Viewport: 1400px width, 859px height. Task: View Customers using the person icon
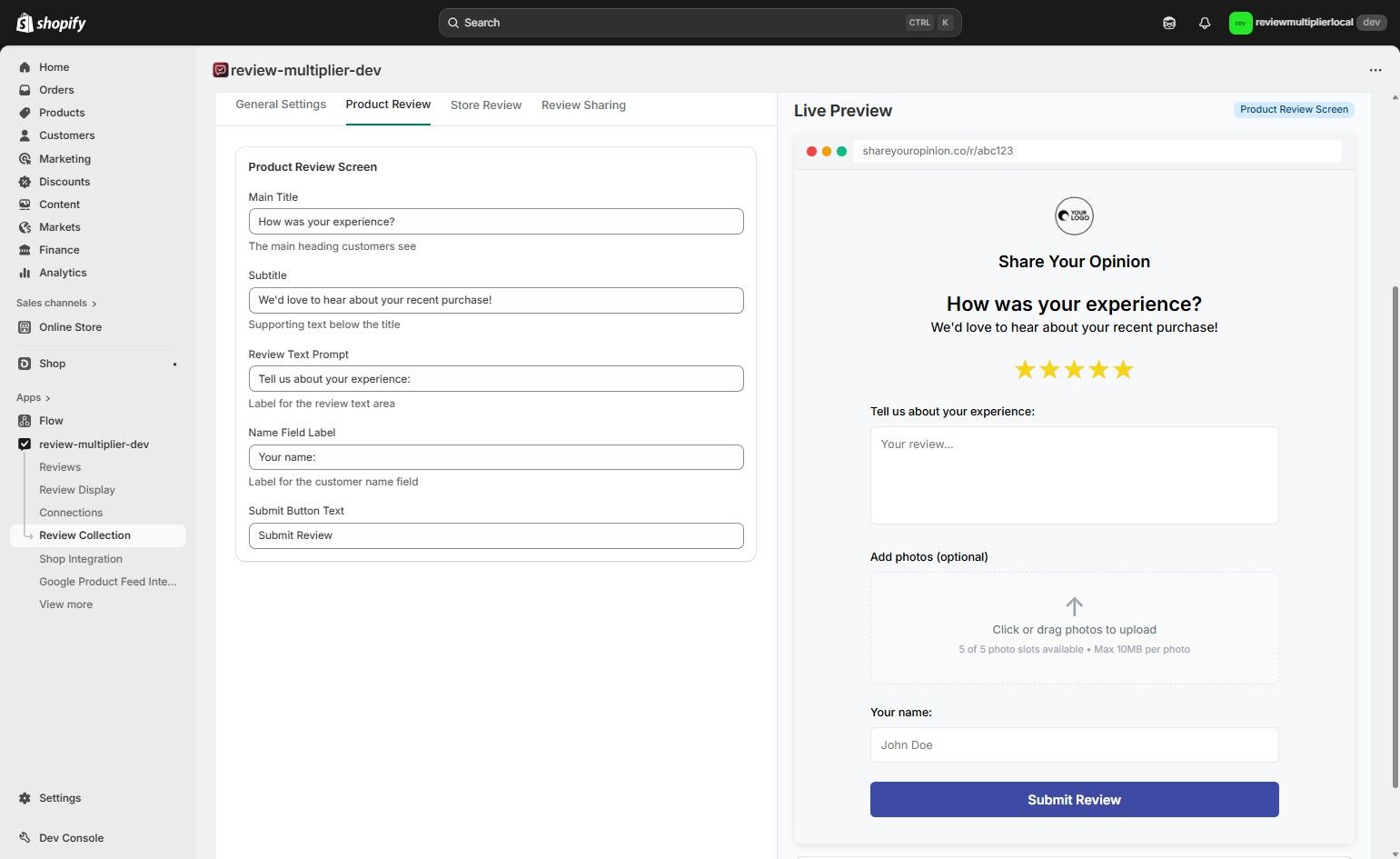(x=25, y=135)
